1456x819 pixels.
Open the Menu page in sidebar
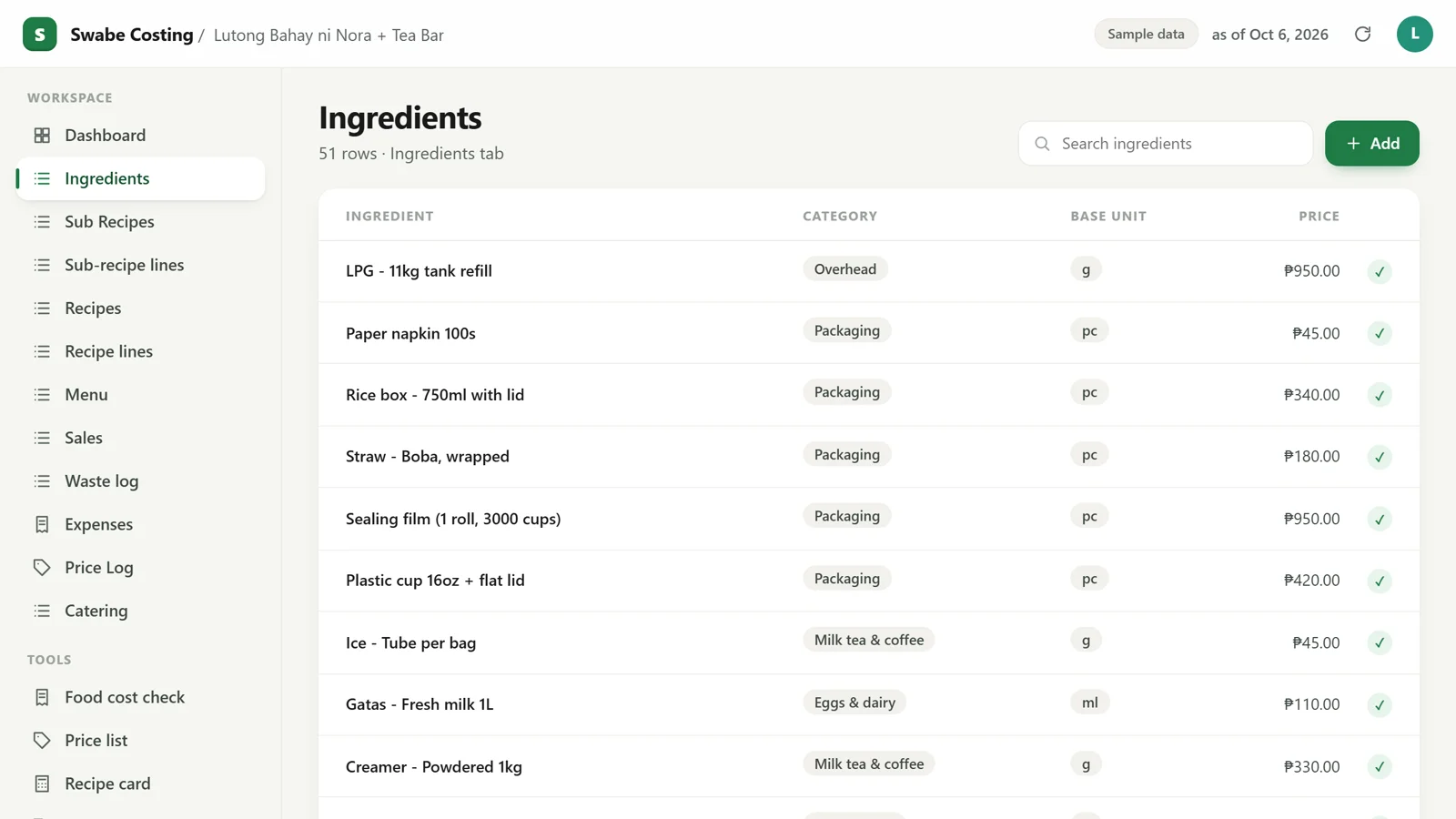pyautogui.click(x=140, y=395)
